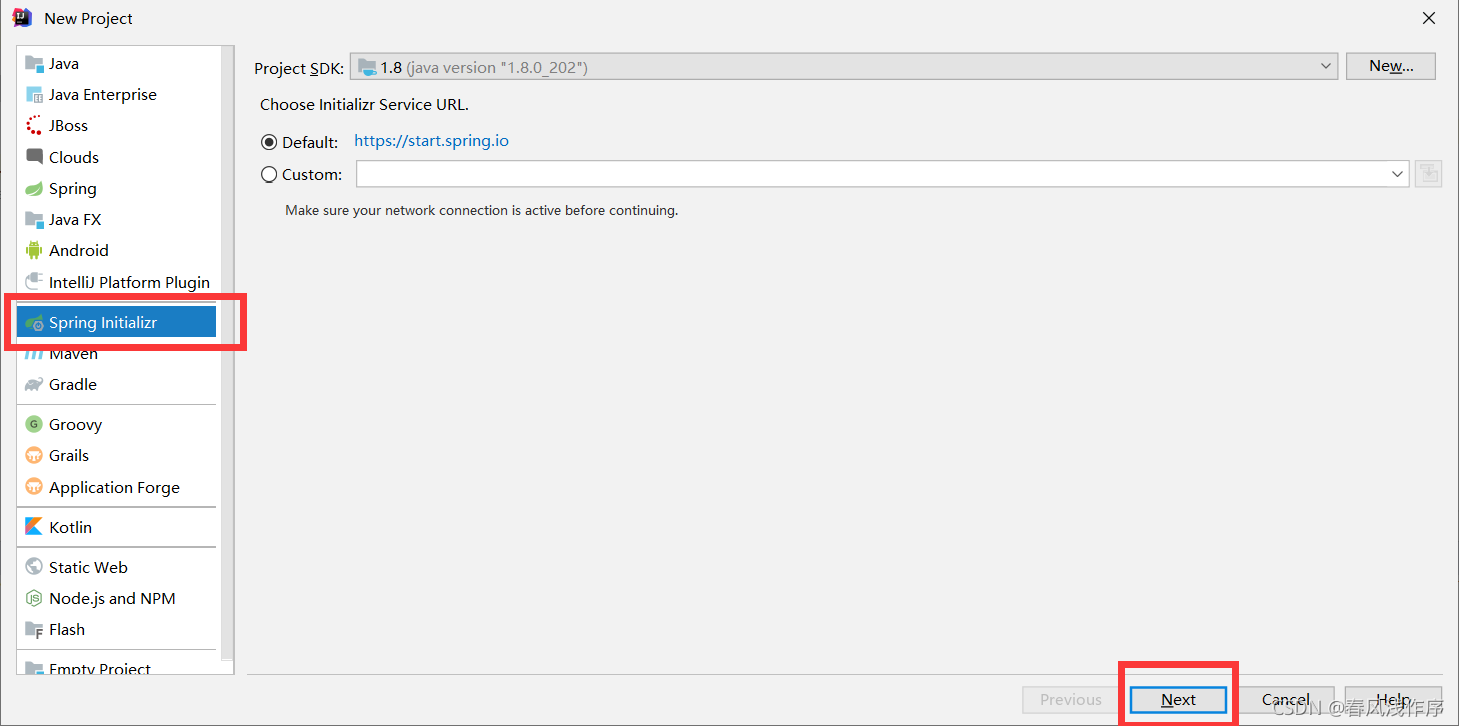Close the New Project dialog
Viewport: 1459px width, 726px height.
coord(1429,18)
